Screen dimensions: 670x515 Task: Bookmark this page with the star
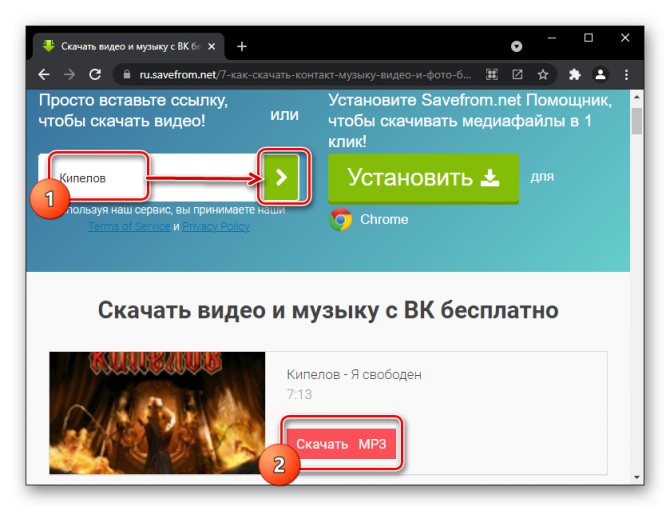pos(543,75)
